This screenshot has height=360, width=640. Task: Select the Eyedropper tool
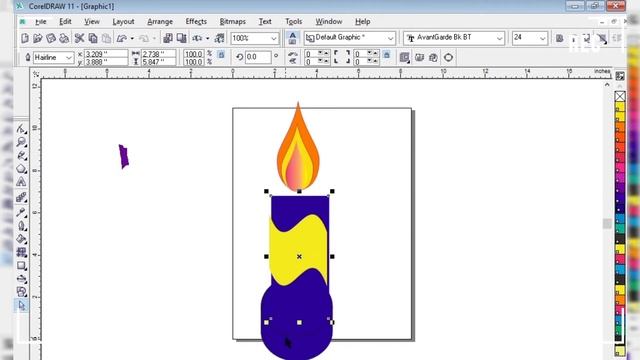pyautogui.click(x=22, y=211)
